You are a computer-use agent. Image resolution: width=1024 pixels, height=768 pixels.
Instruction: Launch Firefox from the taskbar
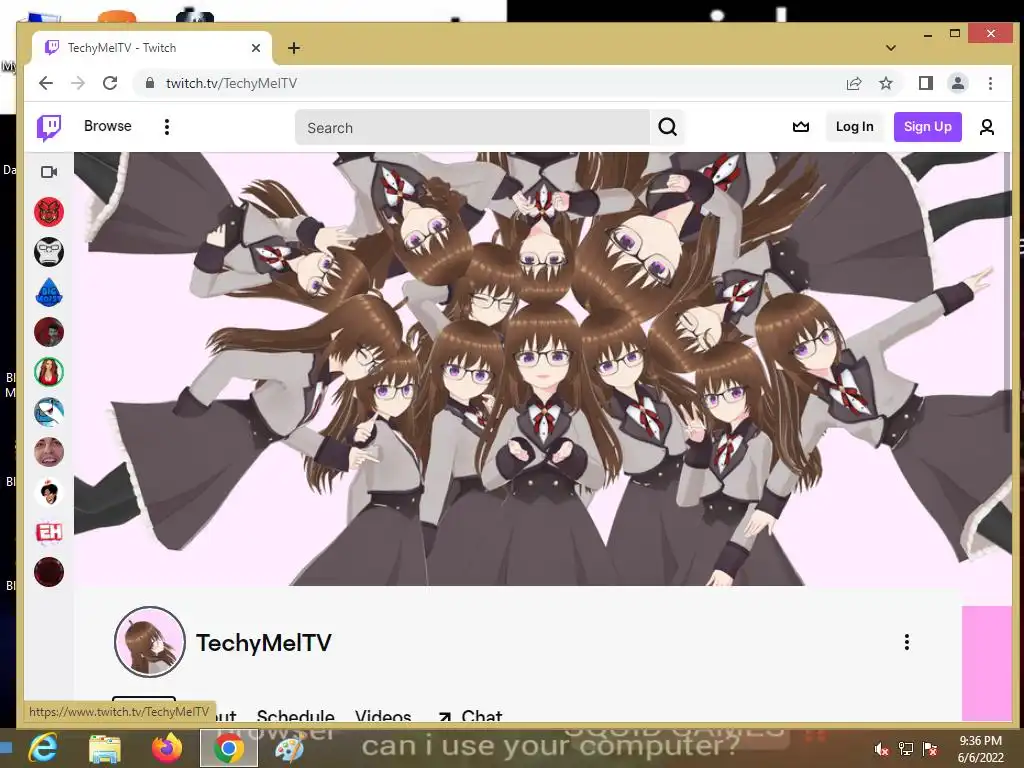click(167, 748)
